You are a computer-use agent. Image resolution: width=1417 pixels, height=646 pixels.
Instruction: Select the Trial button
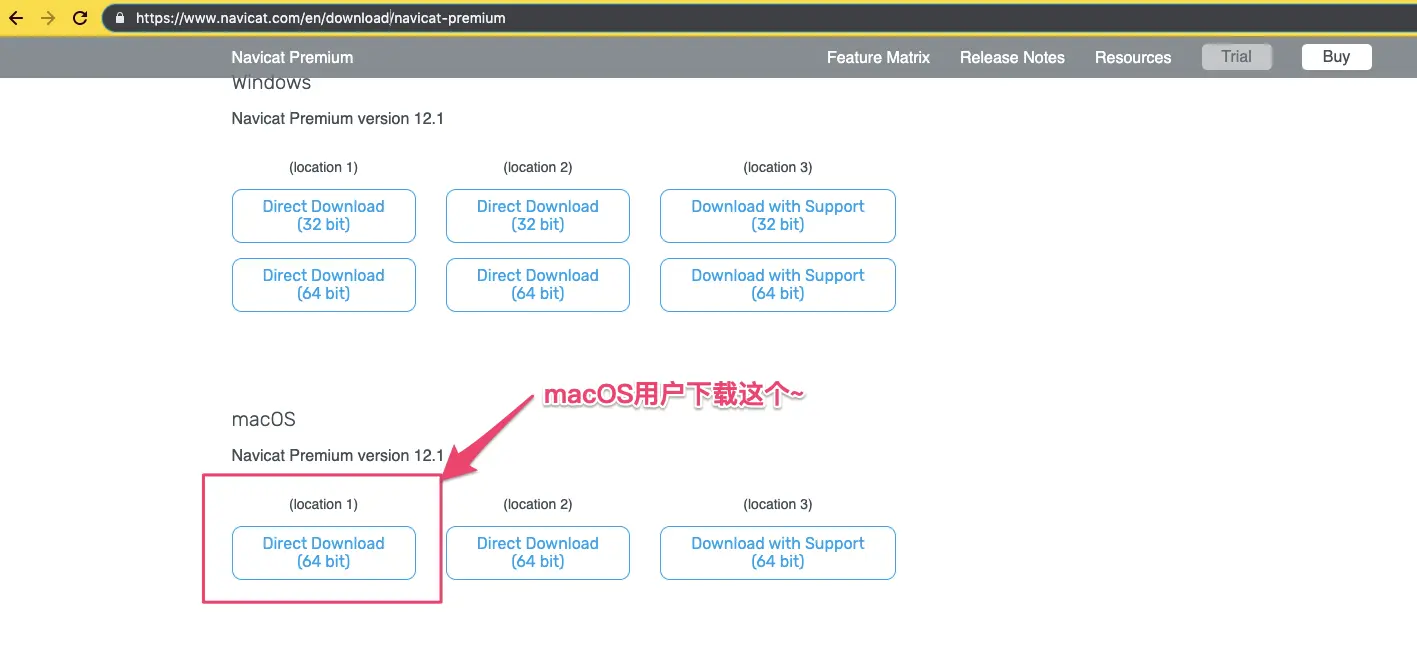click(1237, 57)
